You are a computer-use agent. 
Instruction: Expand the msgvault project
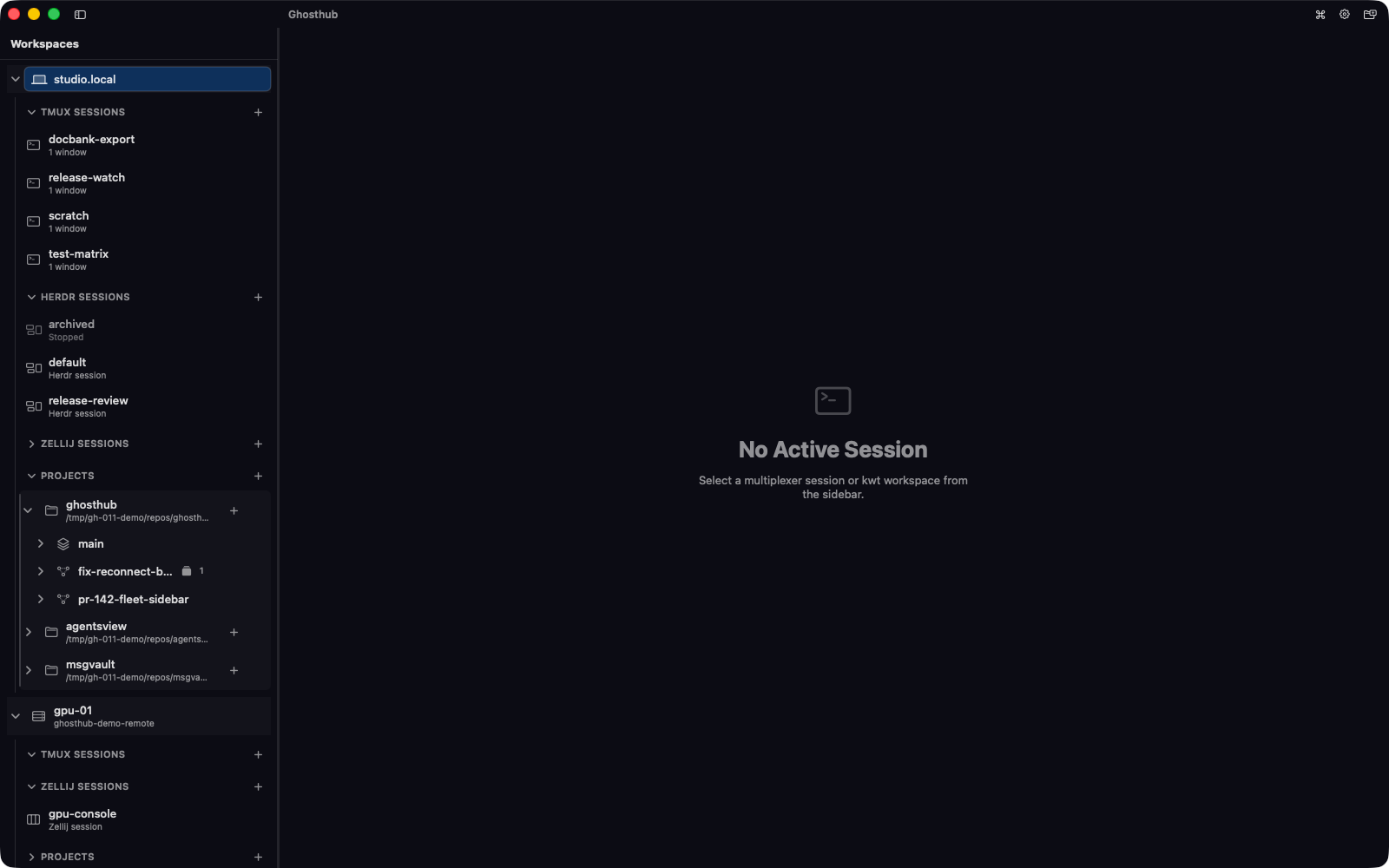pos(28,670)
